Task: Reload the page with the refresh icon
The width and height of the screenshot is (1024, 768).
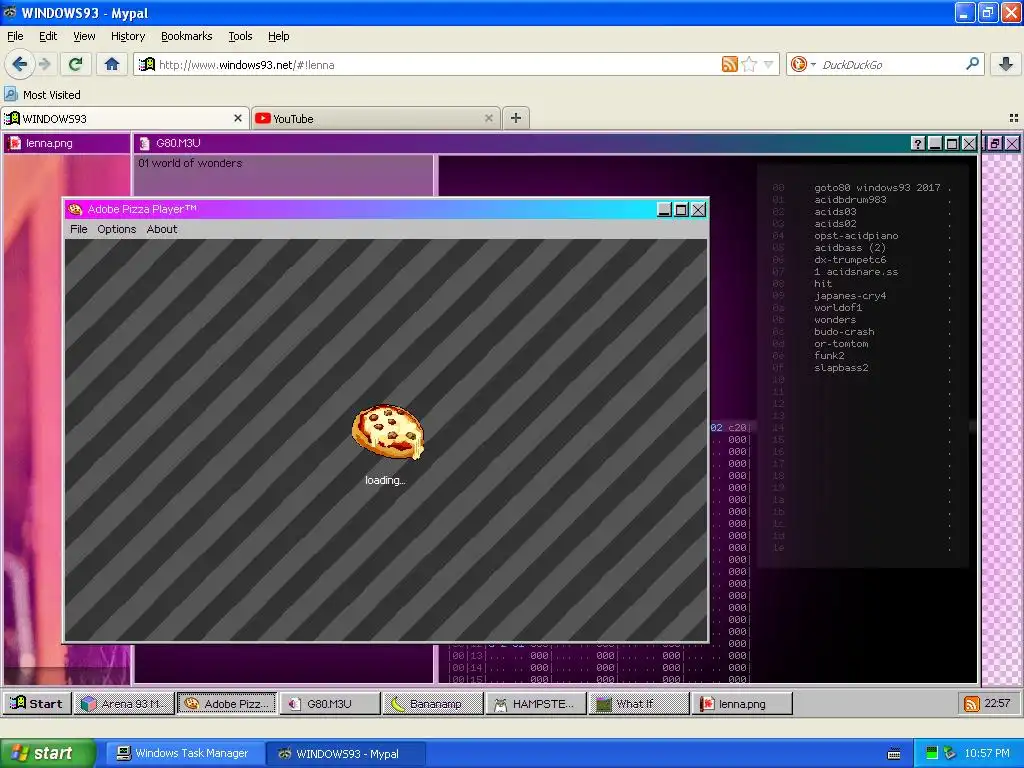Action: click(x=76, y=64)
